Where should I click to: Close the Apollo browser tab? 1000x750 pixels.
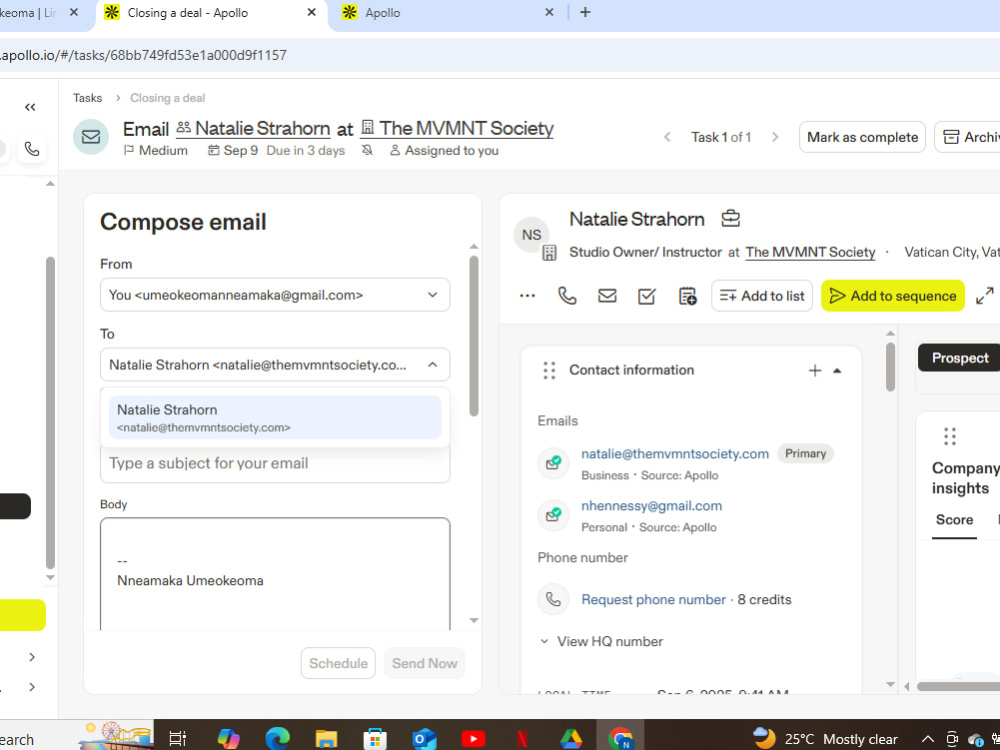[549, 12]
